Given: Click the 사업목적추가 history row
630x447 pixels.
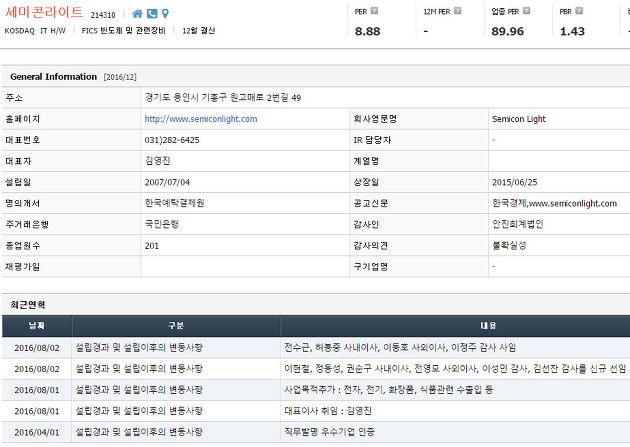Looking at the screenshot, I should (x=316, y=390).
